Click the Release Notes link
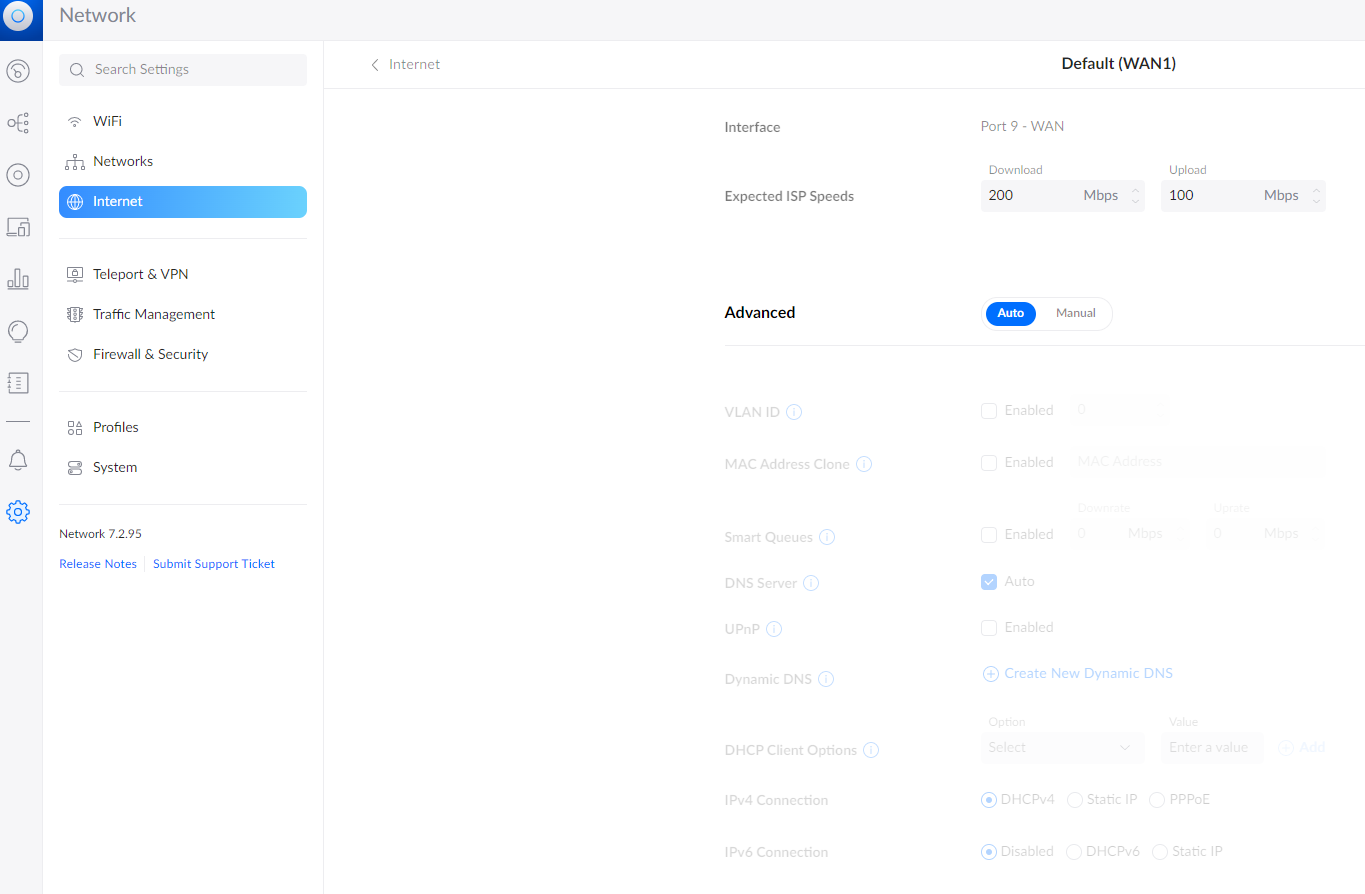Image resolution: width=1365 pixels, height=894 pixels. pos(98,564)
